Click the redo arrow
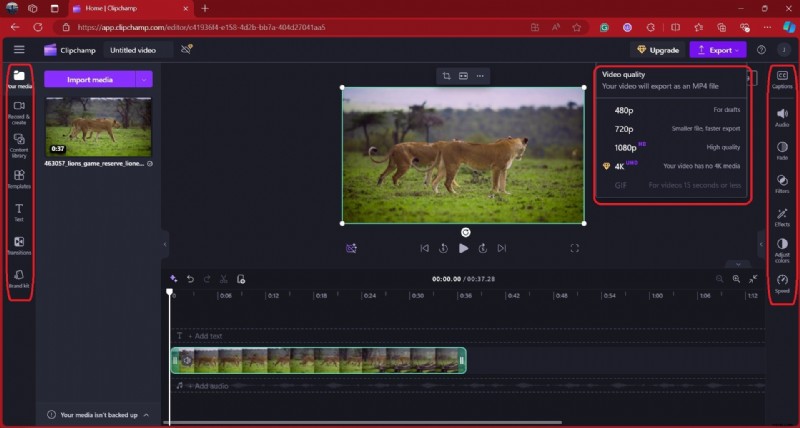 coord(207,279)
